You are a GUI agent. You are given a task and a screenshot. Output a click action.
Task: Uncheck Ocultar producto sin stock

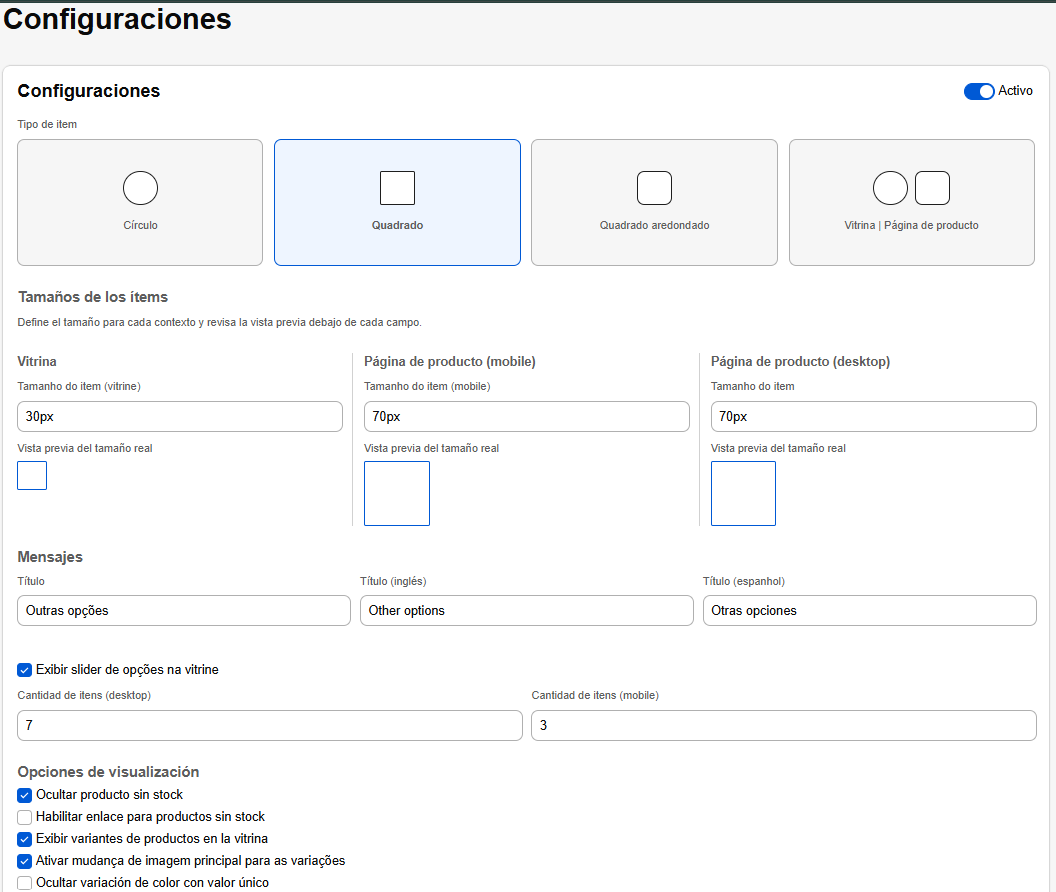(x=25, y=795)
